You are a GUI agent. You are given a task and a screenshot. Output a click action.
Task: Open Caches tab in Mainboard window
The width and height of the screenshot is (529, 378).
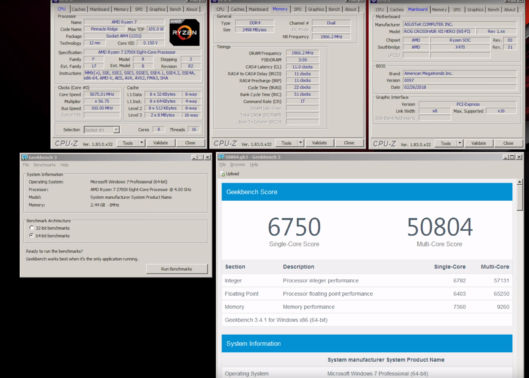(x=397, y=9)
